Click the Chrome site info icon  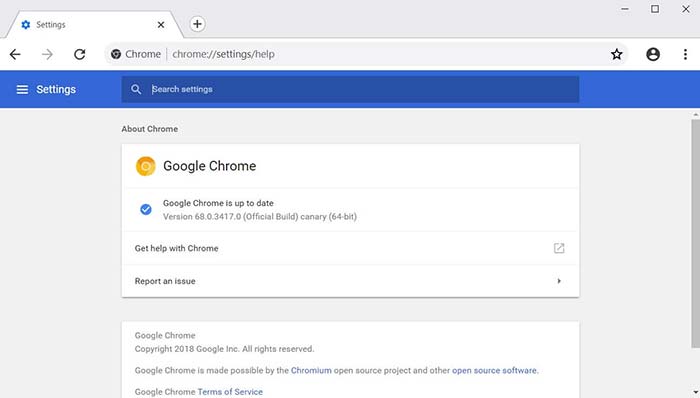coord(116,54)
